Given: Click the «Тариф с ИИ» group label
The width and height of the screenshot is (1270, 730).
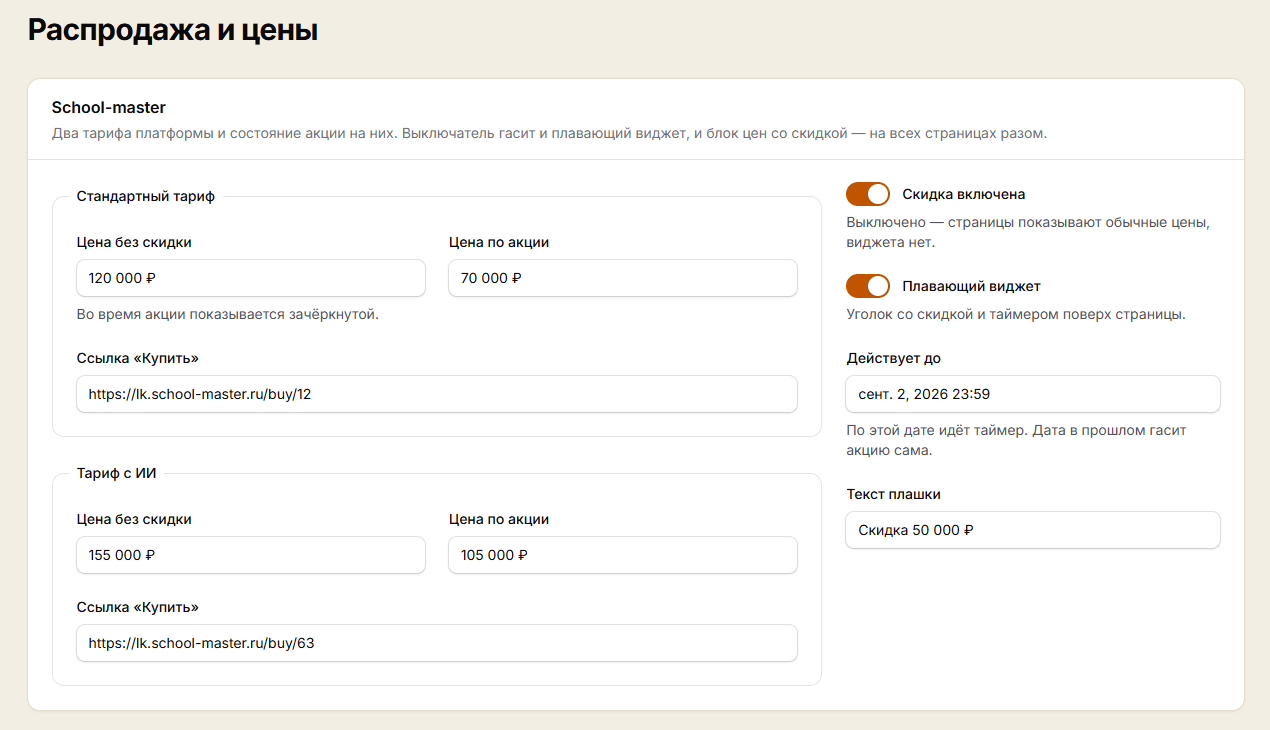Looking at the screenshot, I should (x=117, y=473).
